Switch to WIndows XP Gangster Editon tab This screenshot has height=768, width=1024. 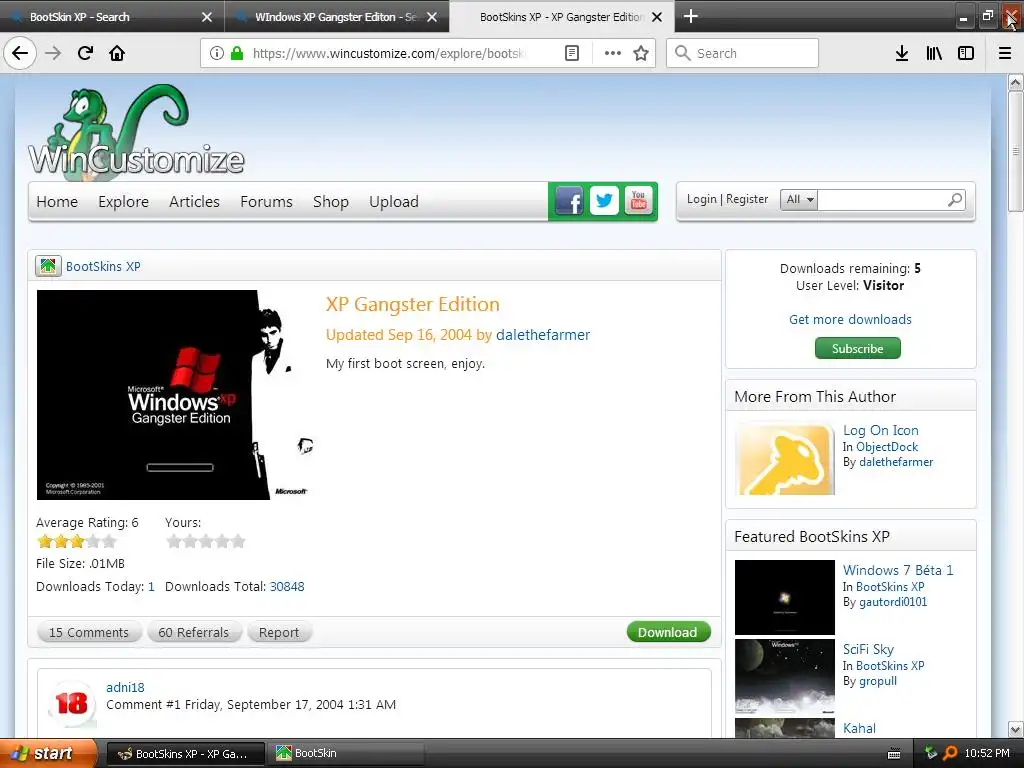(x=337, y=17)
